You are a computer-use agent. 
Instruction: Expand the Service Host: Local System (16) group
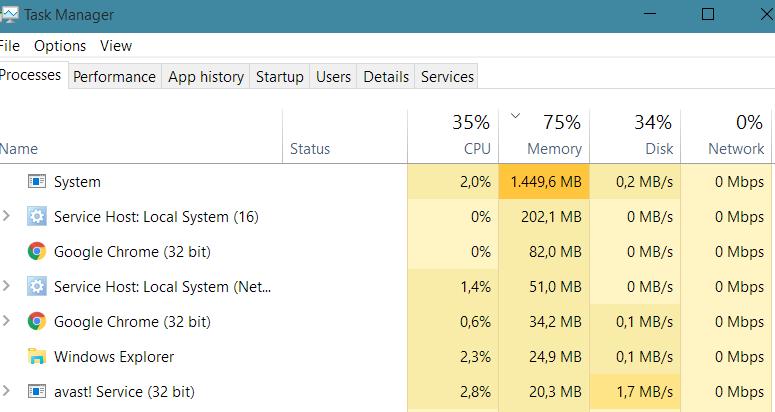click(7, 216)
